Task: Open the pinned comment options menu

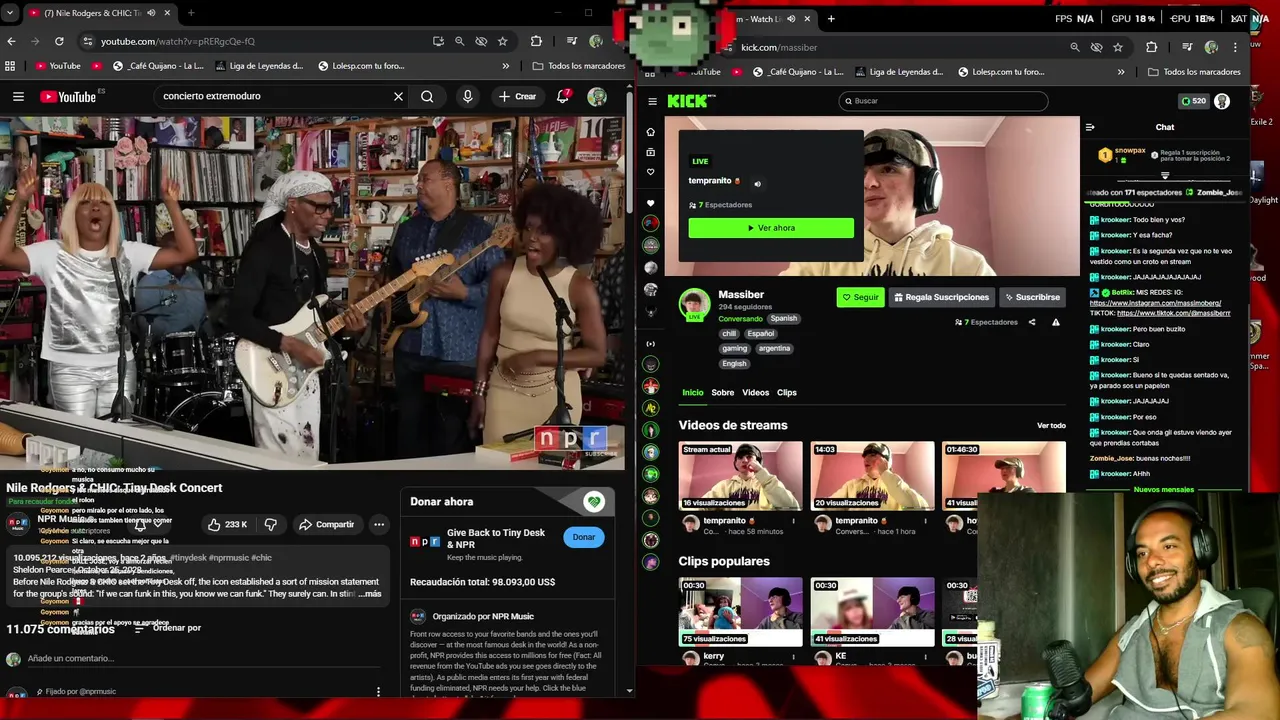Action: coord(378,691)
